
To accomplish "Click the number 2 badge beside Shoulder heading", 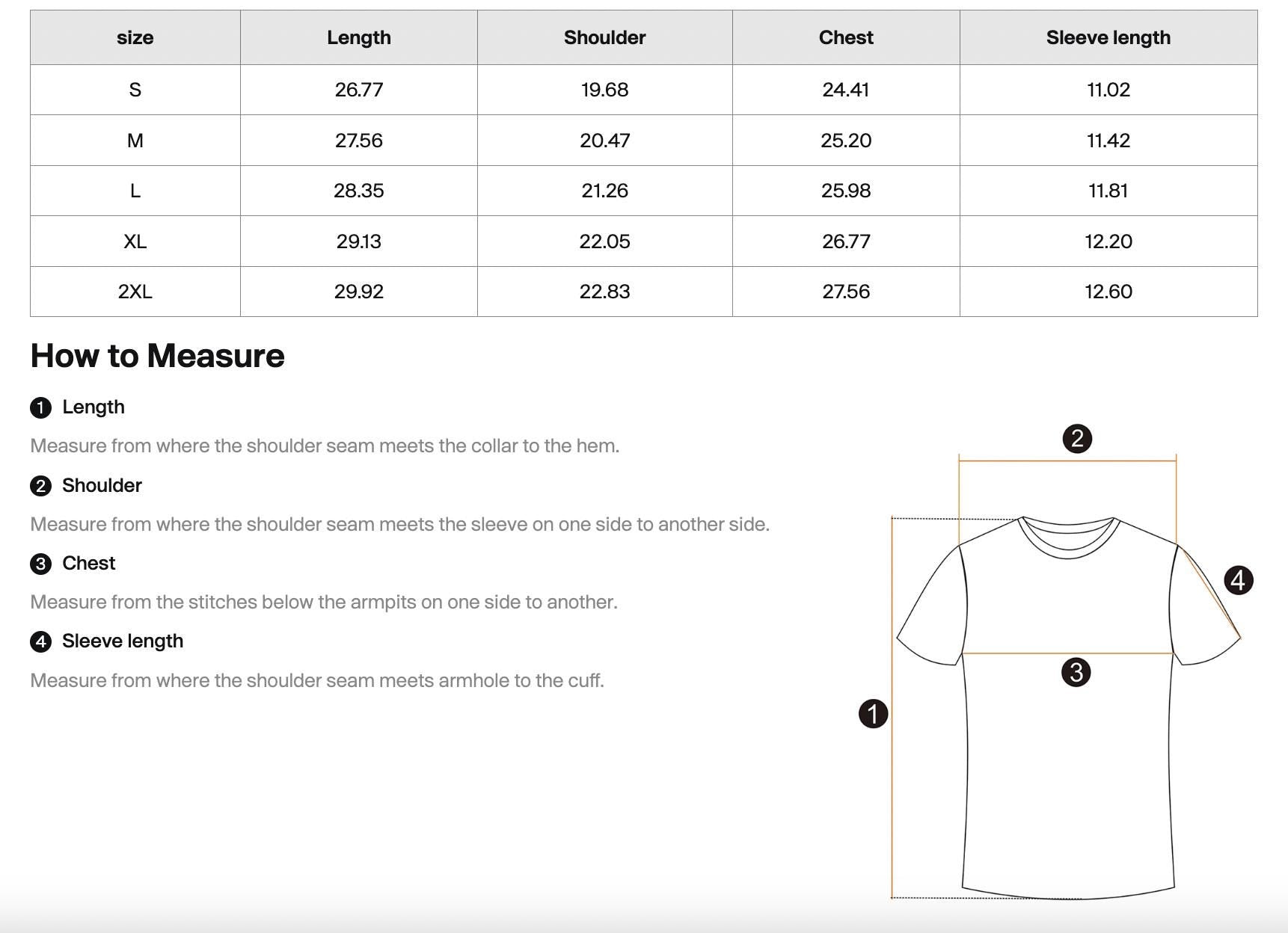I will [x=40, y=486].
